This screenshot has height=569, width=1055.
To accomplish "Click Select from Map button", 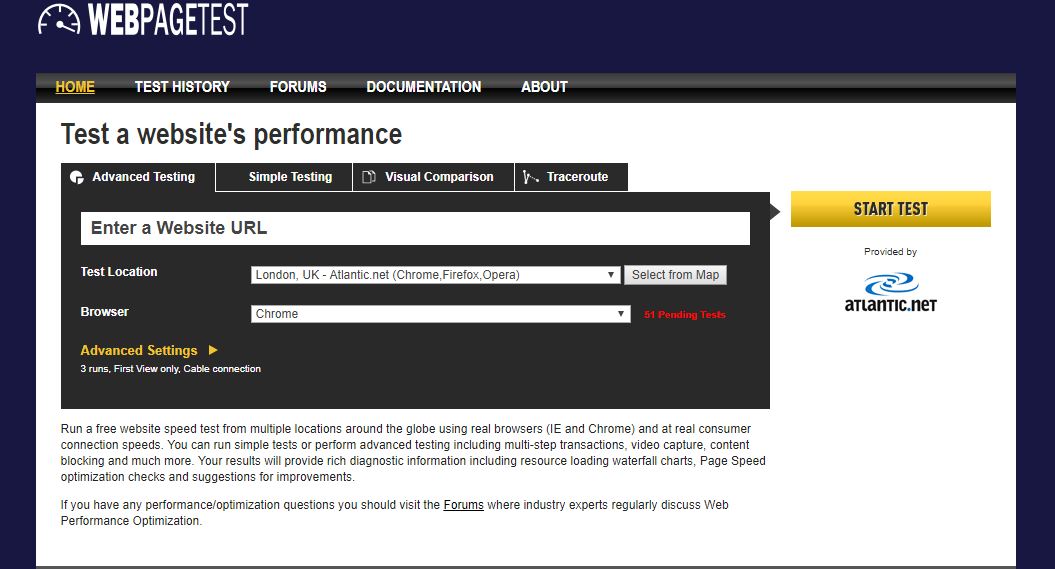I will pos(676,275).
